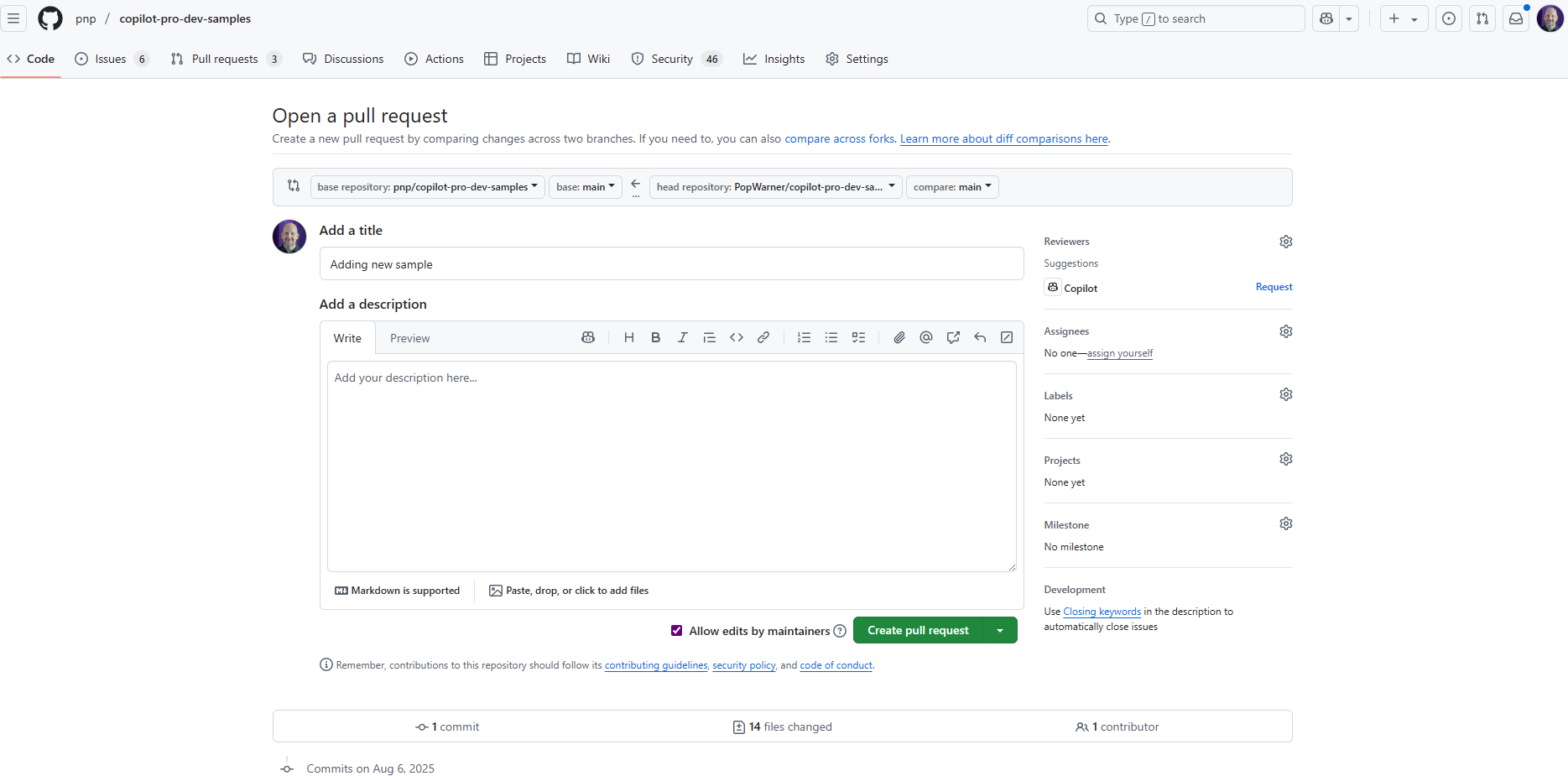Screen dimensions: 1568x776
Task: Open the compare: main branch dropdown
Action: coord(952,187)
